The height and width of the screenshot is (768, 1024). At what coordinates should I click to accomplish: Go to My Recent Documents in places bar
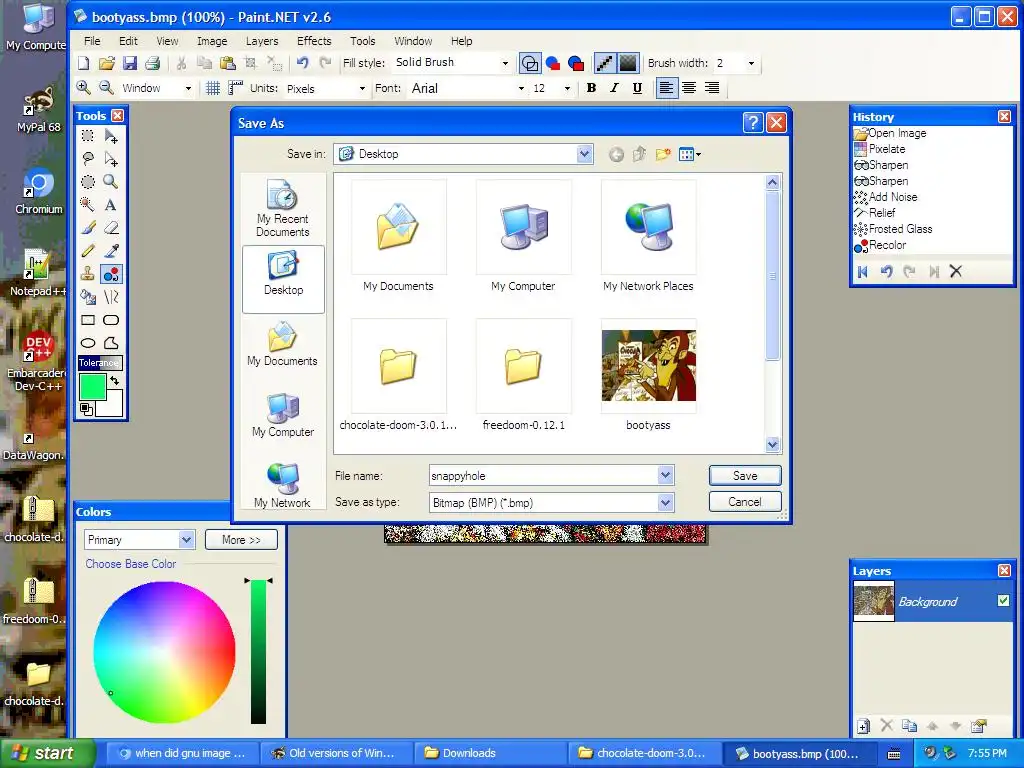pyautogui.click(x=283, y=208)
